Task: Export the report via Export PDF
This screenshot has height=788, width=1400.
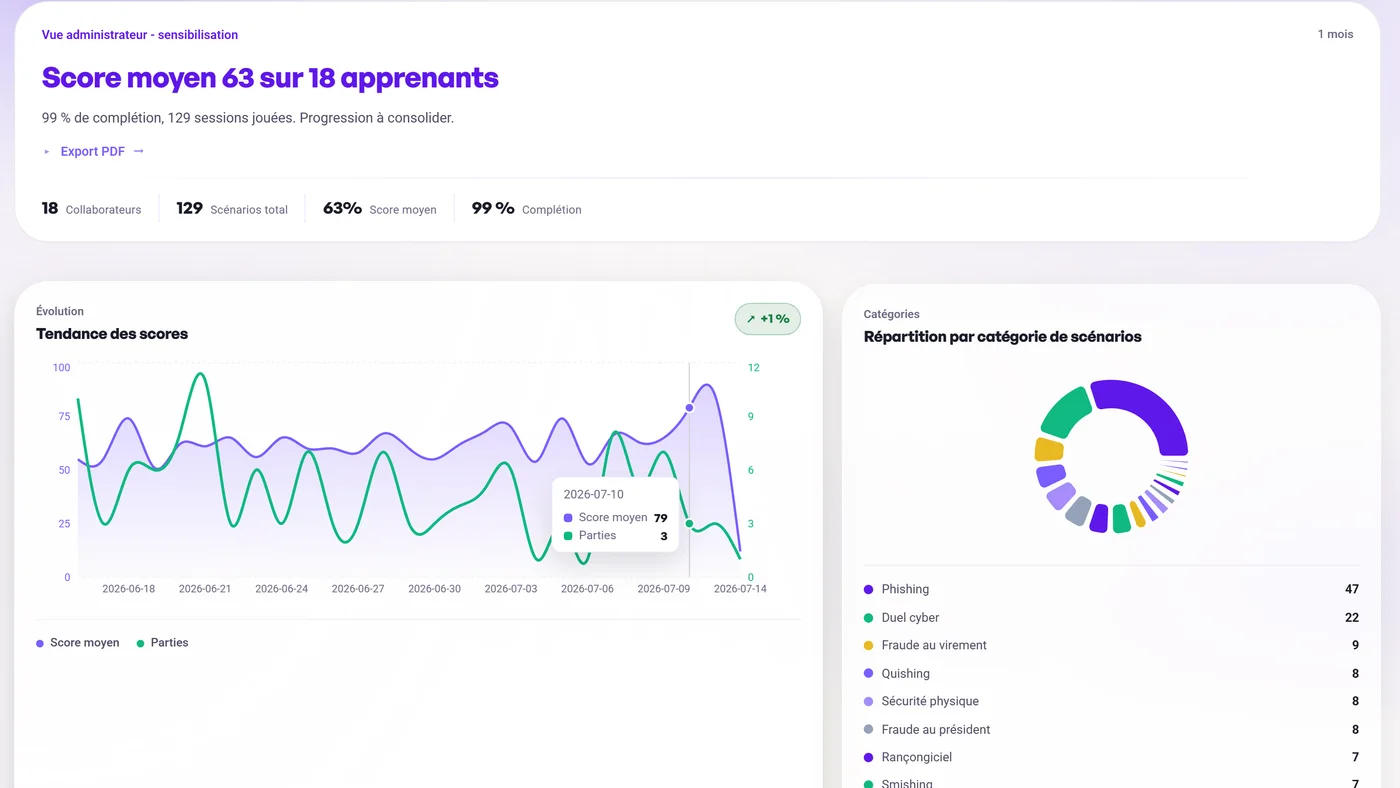Action: (x=93, y=151)
